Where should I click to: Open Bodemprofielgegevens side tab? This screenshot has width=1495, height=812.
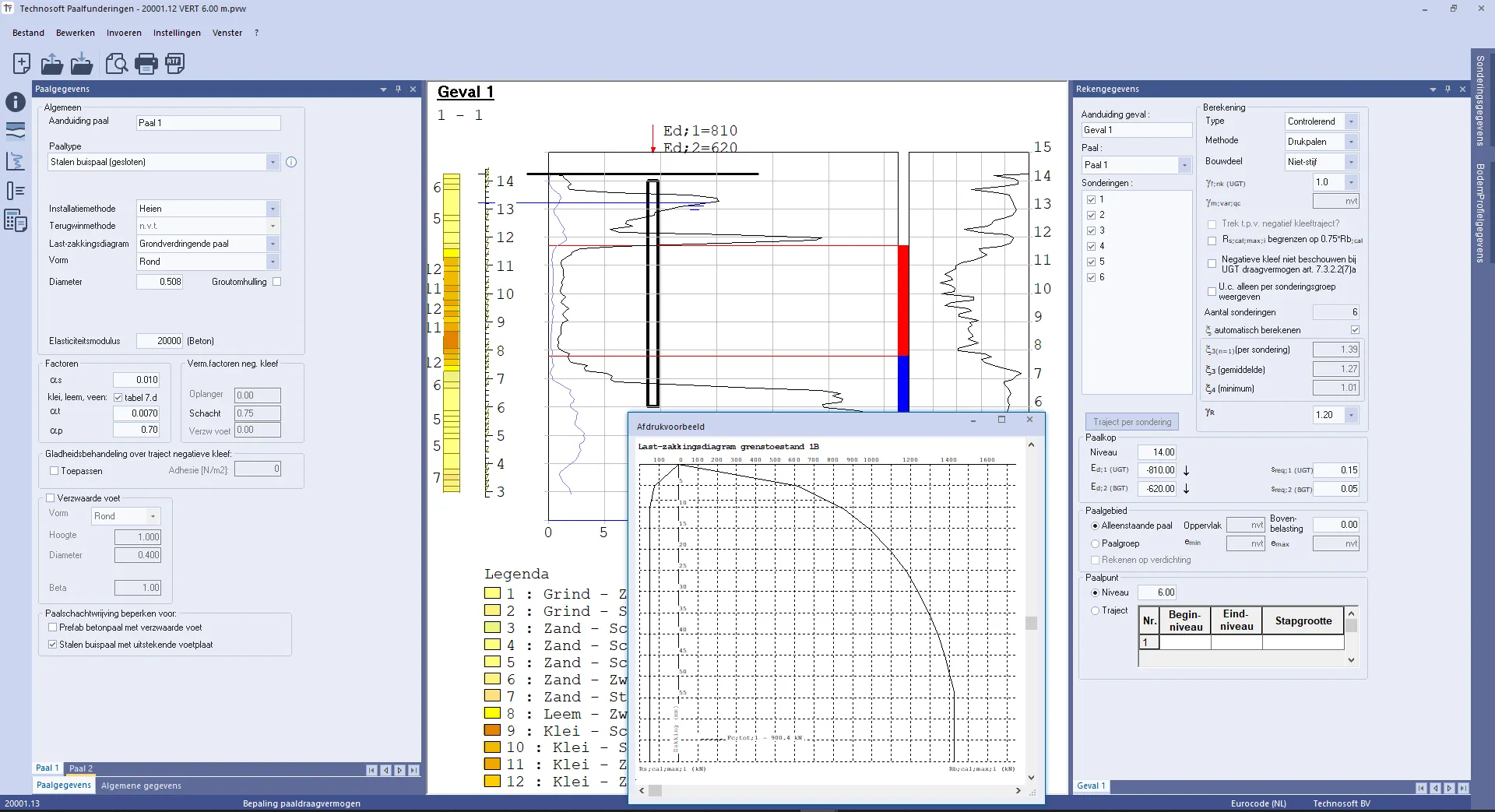[1481, 213]
